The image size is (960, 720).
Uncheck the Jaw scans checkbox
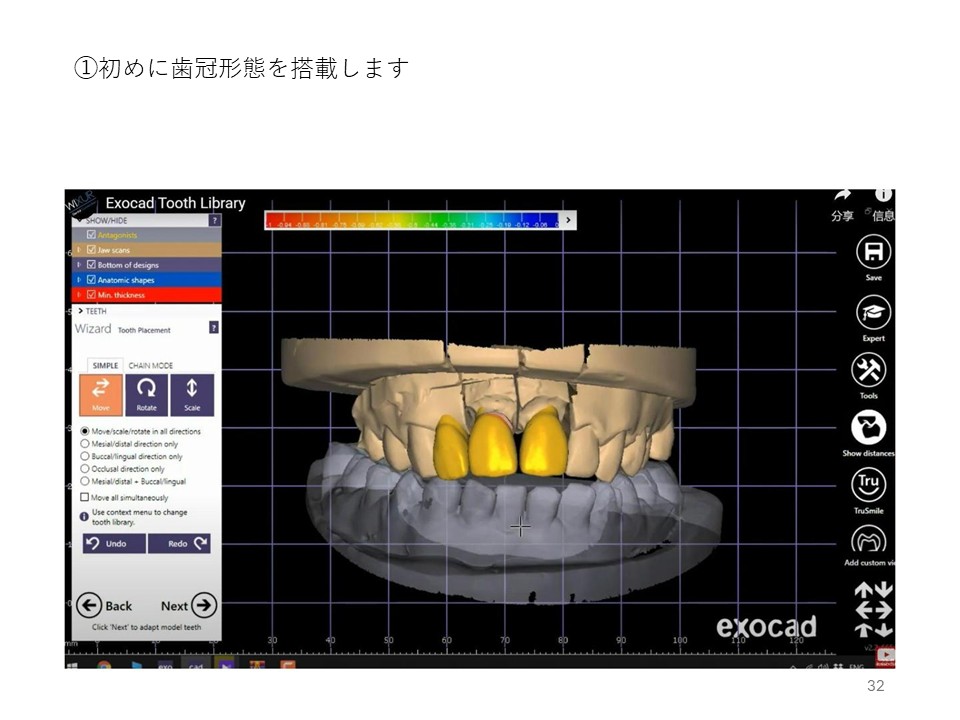point(91,250)
